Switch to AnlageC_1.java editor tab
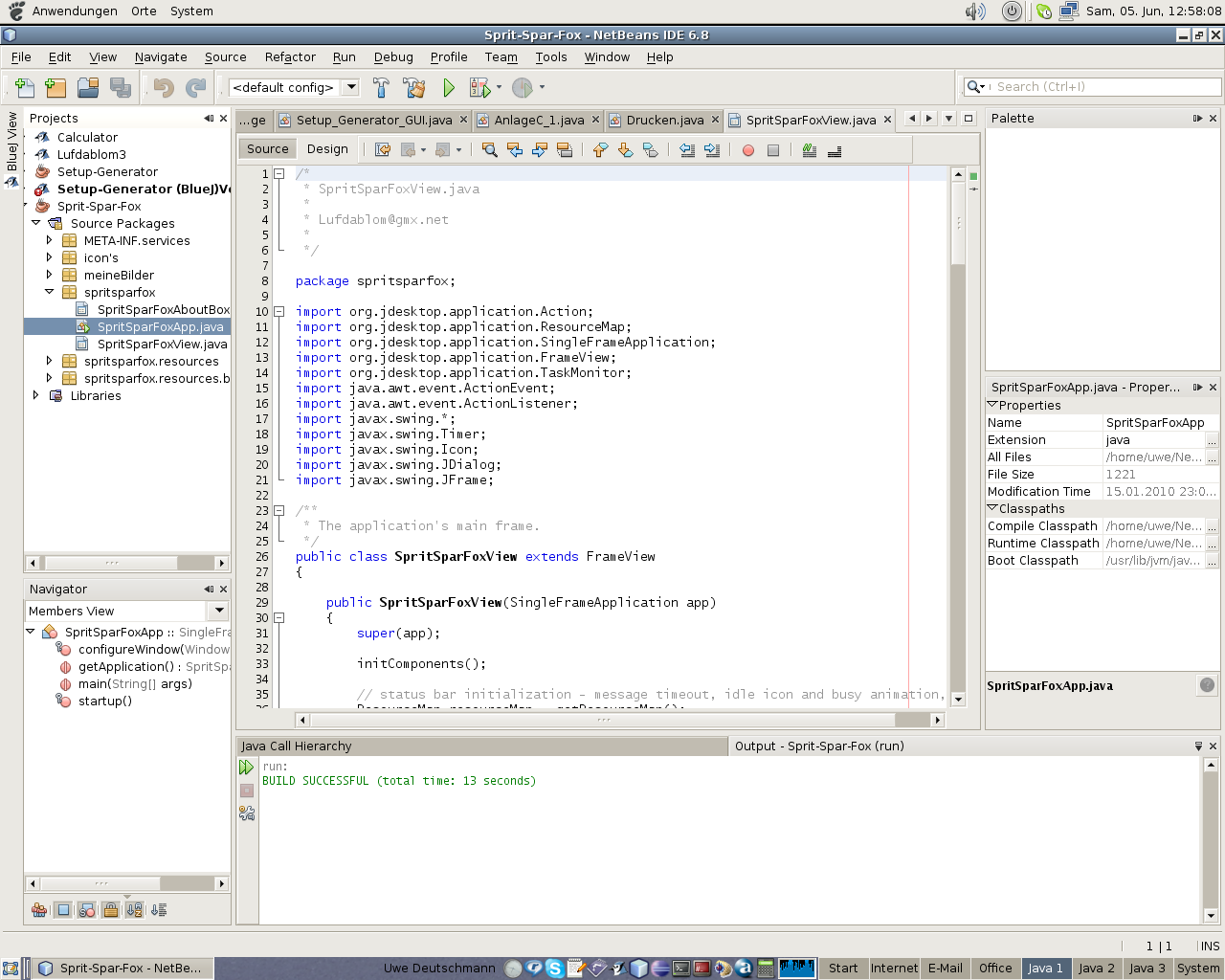 tap(538, 120)
